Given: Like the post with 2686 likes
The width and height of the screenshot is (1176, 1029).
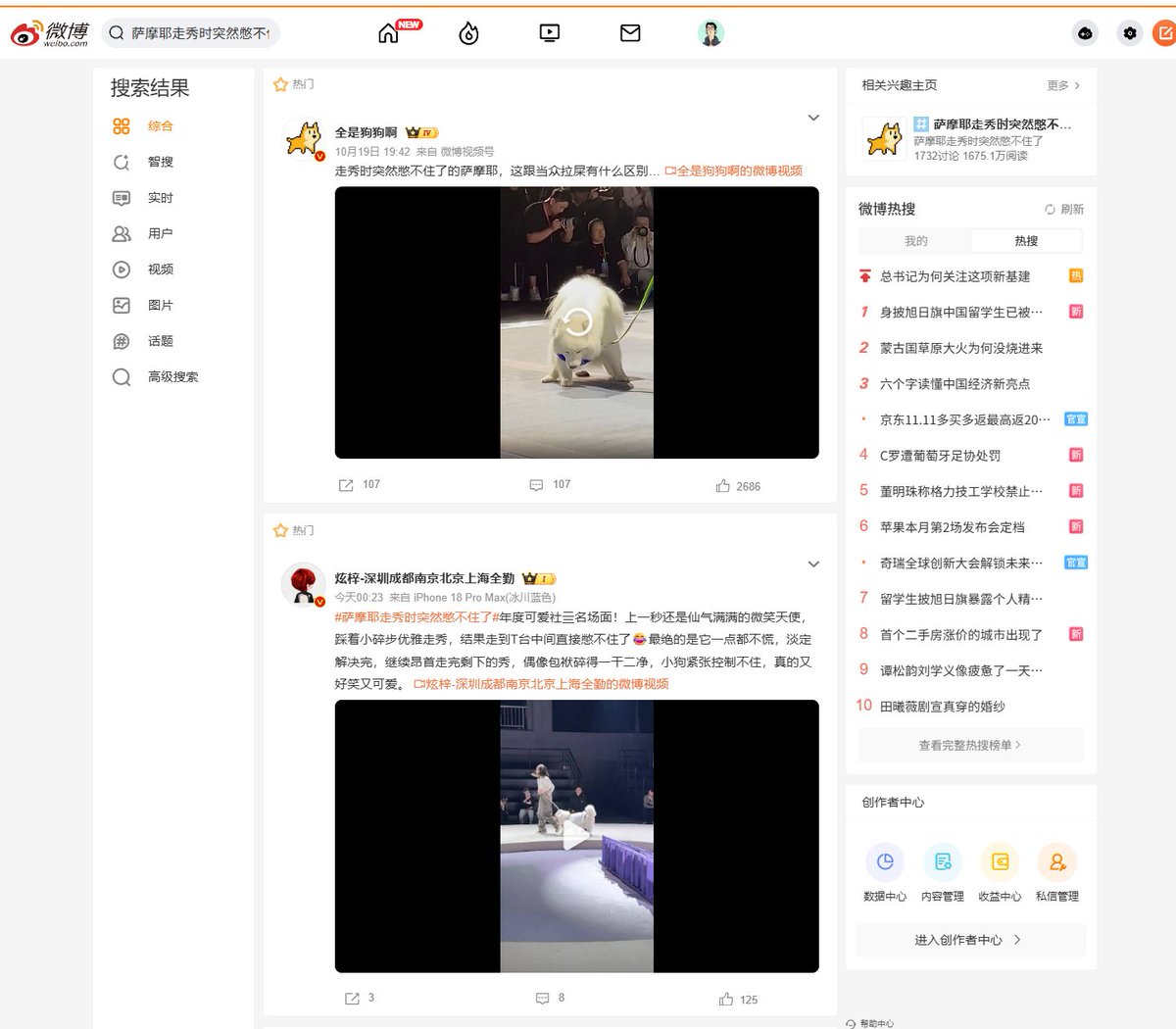Looking at the screenshot, I should tap(738, 486).
